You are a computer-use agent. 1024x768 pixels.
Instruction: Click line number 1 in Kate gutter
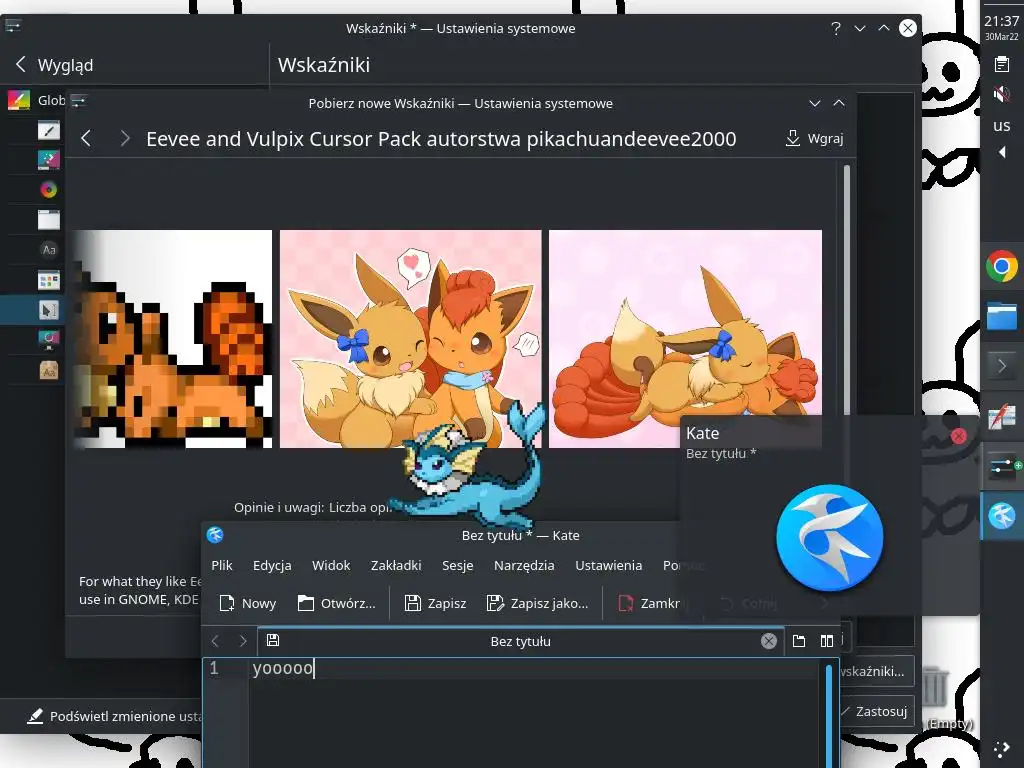click(x=214, y=668)
